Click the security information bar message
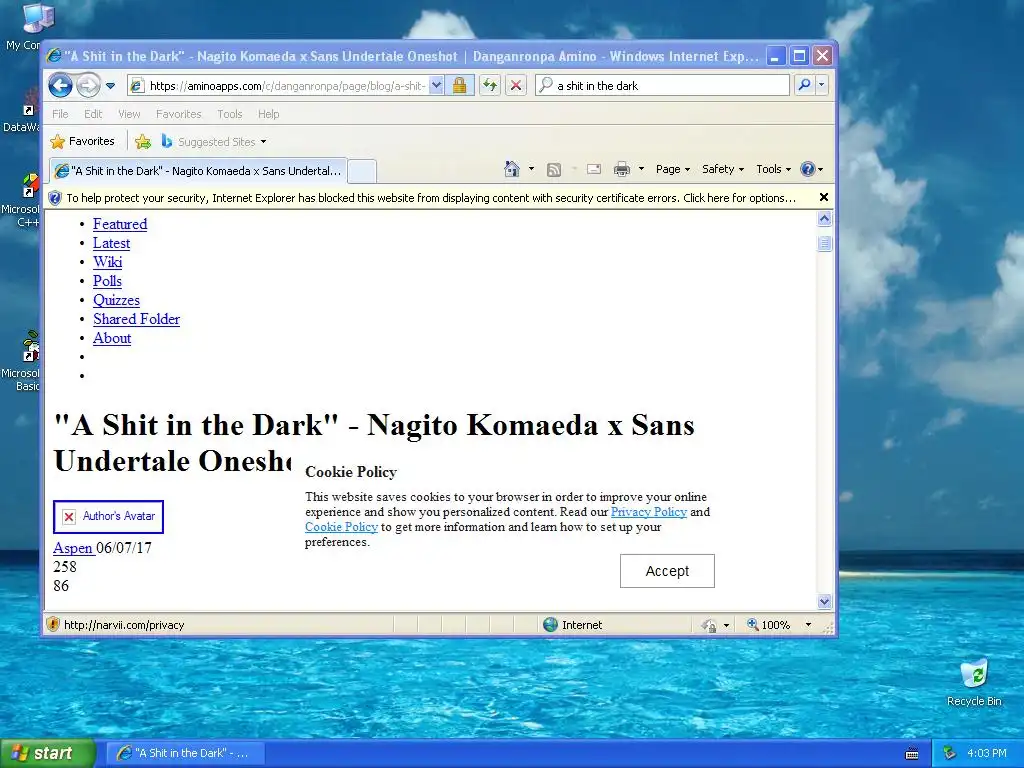This screenshot has height=768, width=1024. [x=430, y=198]
